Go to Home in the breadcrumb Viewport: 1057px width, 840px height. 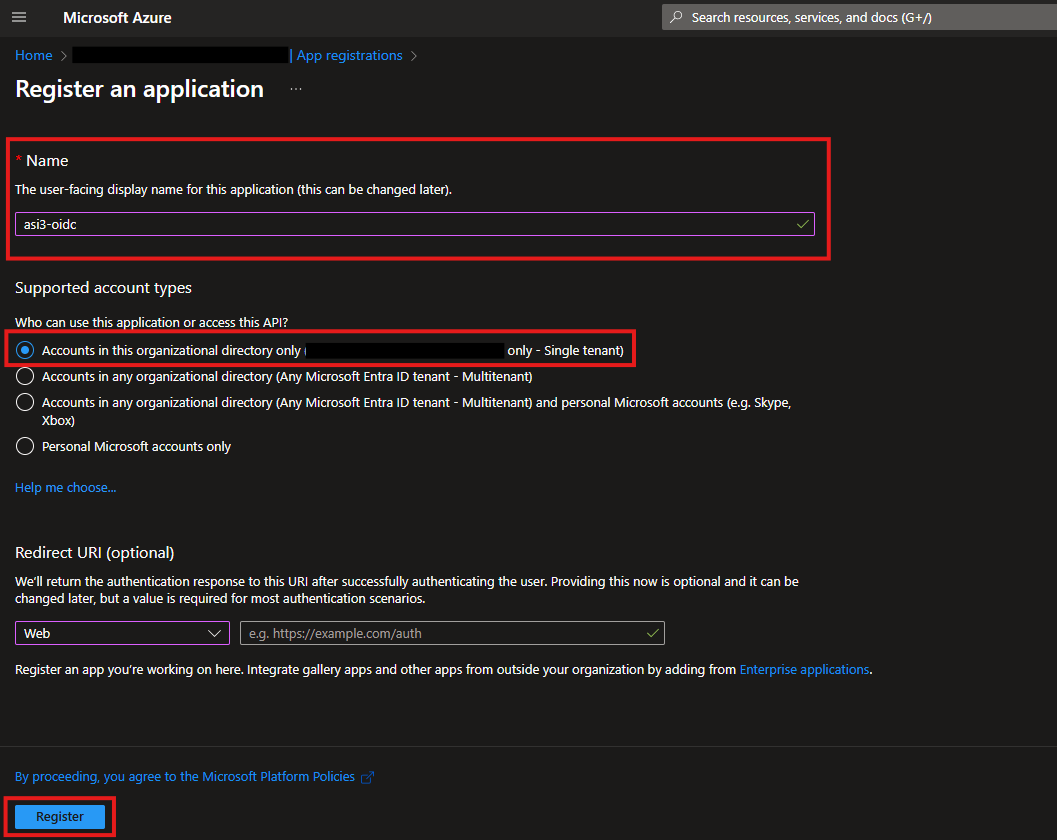34,55
